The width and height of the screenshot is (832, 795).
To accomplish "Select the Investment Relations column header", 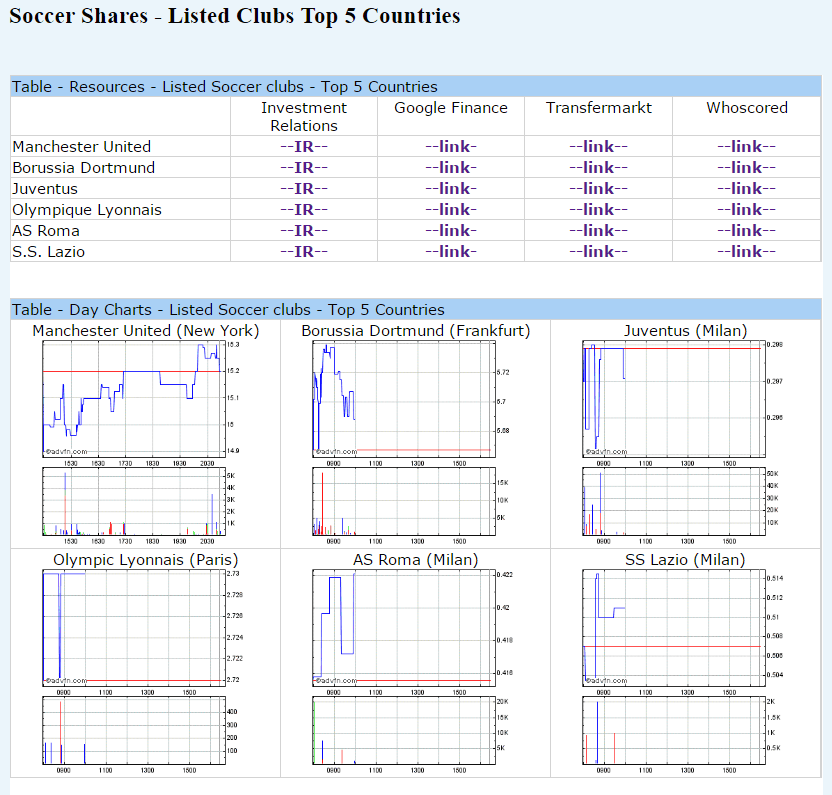I will [304, 116].
